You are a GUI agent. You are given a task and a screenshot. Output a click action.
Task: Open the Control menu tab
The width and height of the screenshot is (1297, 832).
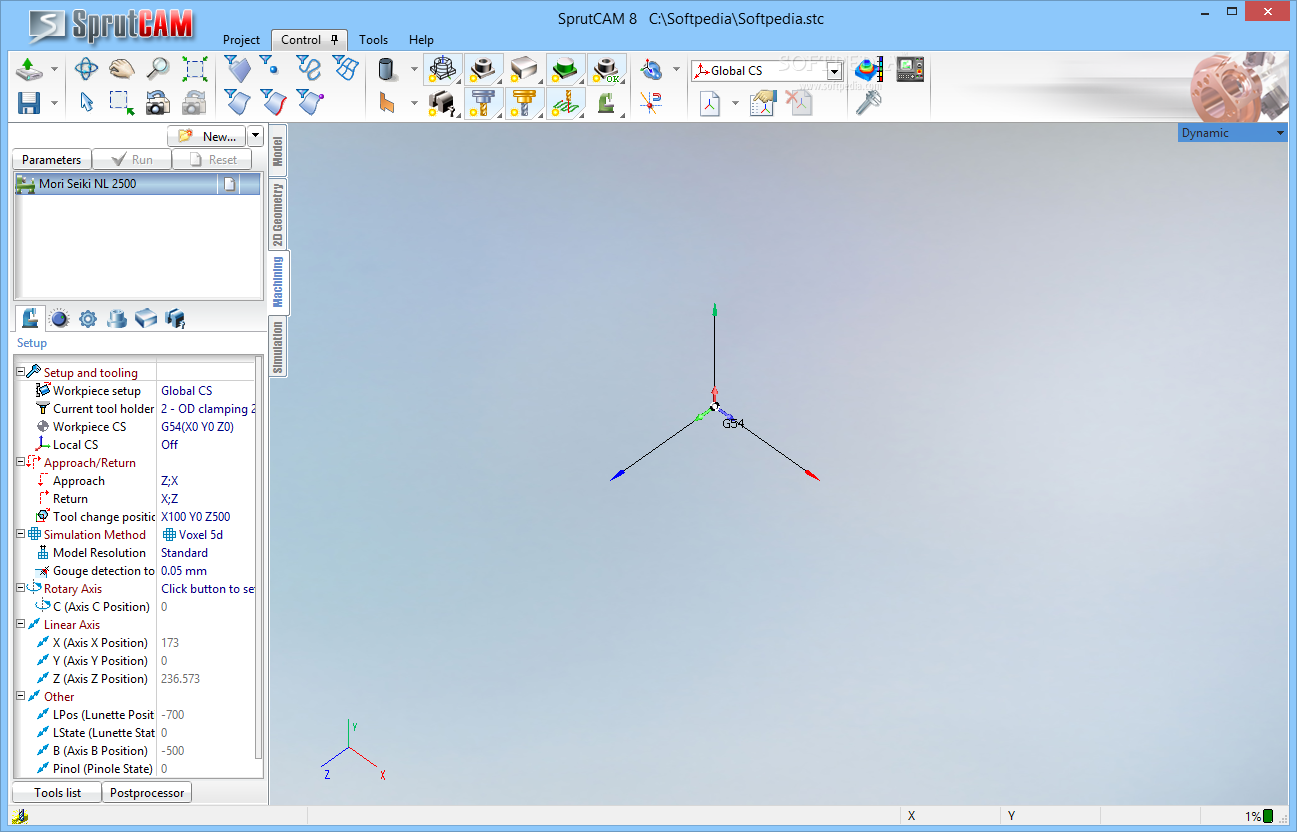[x=309, y=40]
